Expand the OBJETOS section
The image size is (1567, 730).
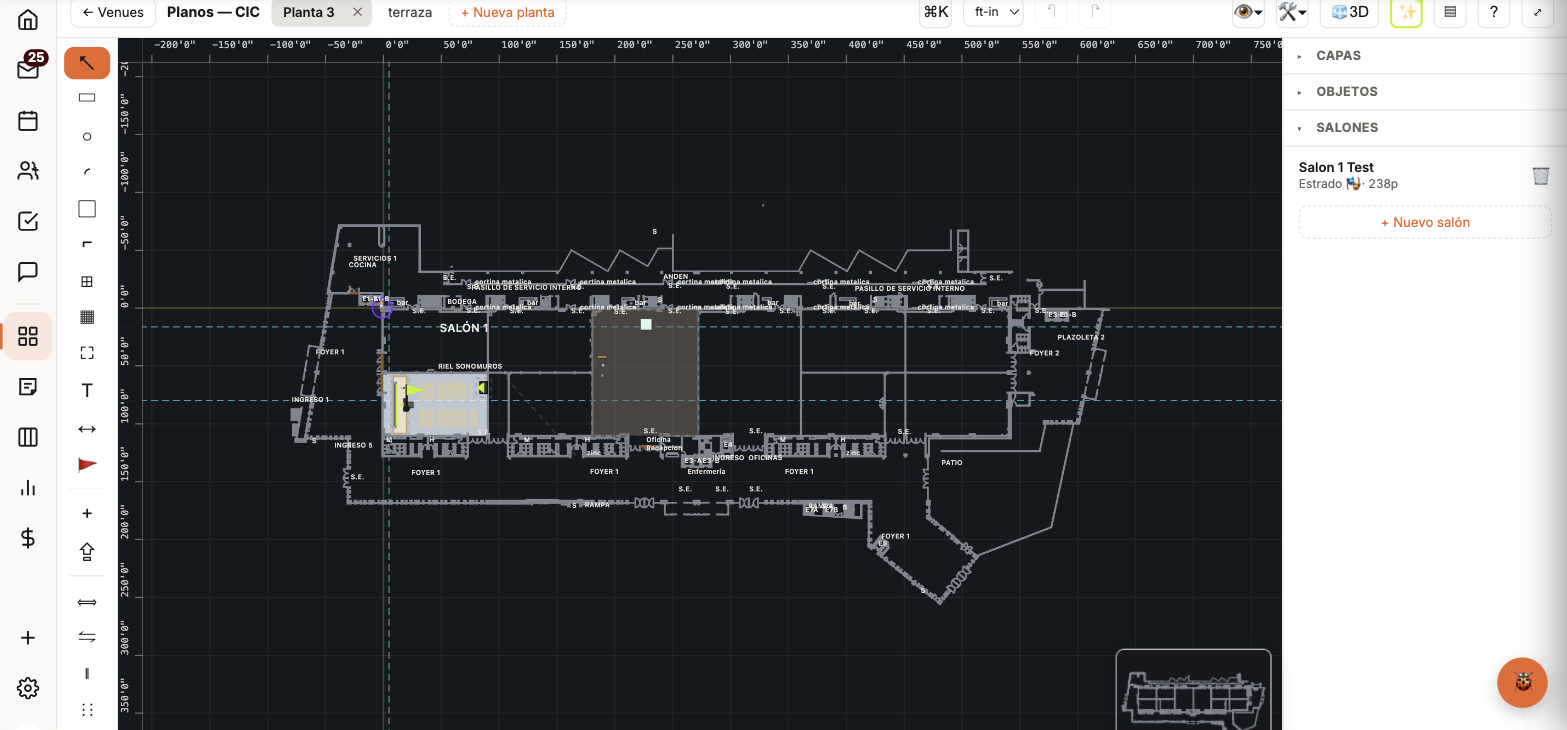click(x=1424, y=92)
